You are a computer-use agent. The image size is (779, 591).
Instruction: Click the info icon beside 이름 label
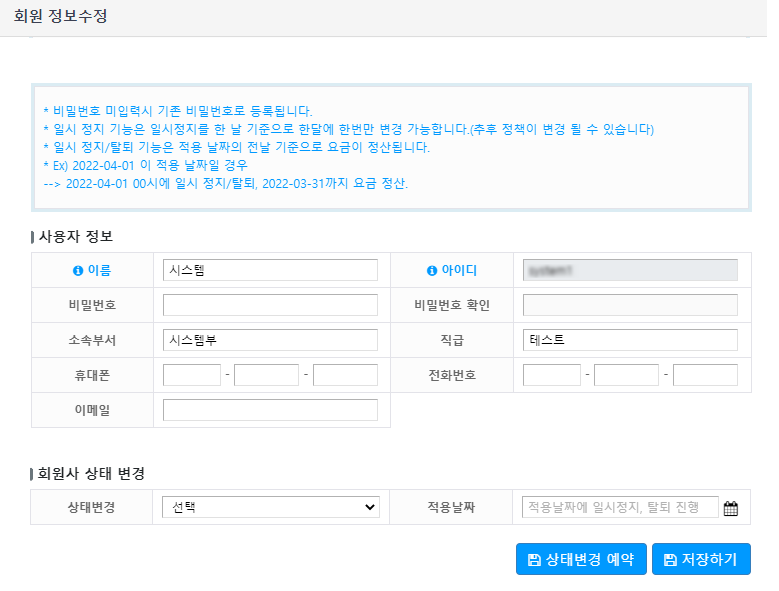click(78, 270)
